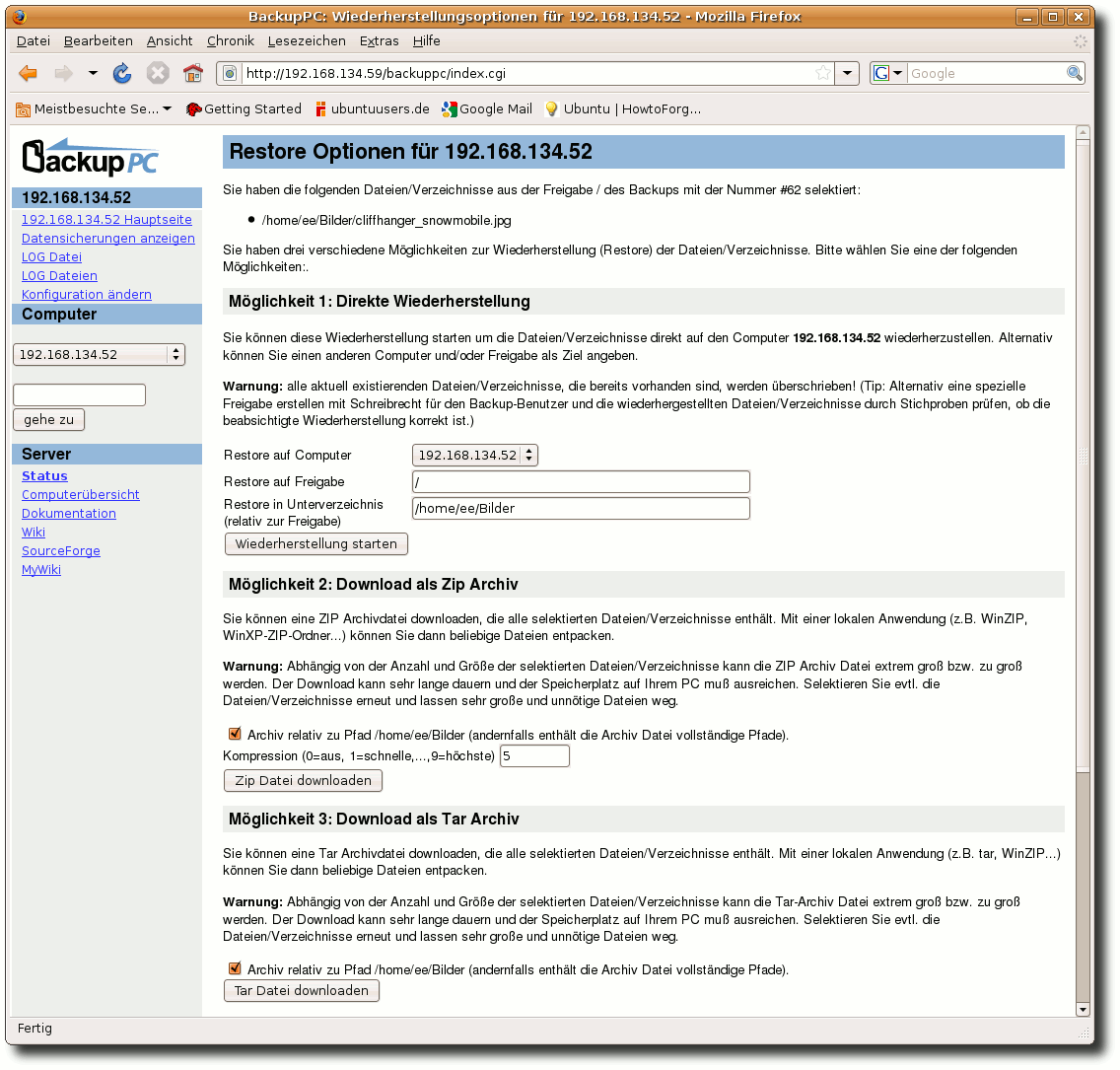Click the page scrollbar up arrow
Viewport: 1120px width, 1070px height.
pos(1083,132)
